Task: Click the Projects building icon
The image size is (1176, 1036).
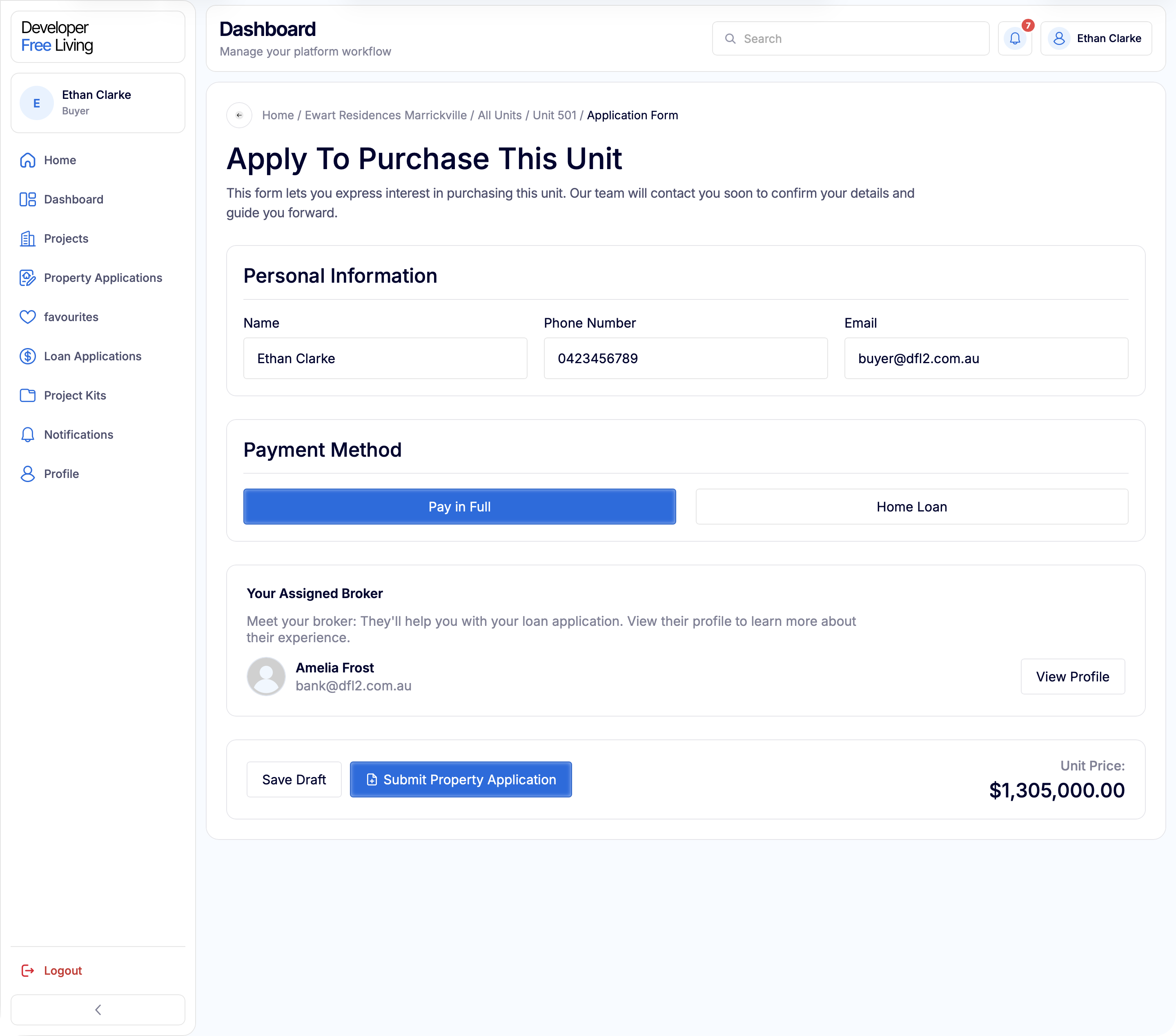Action: click(28, 238)
